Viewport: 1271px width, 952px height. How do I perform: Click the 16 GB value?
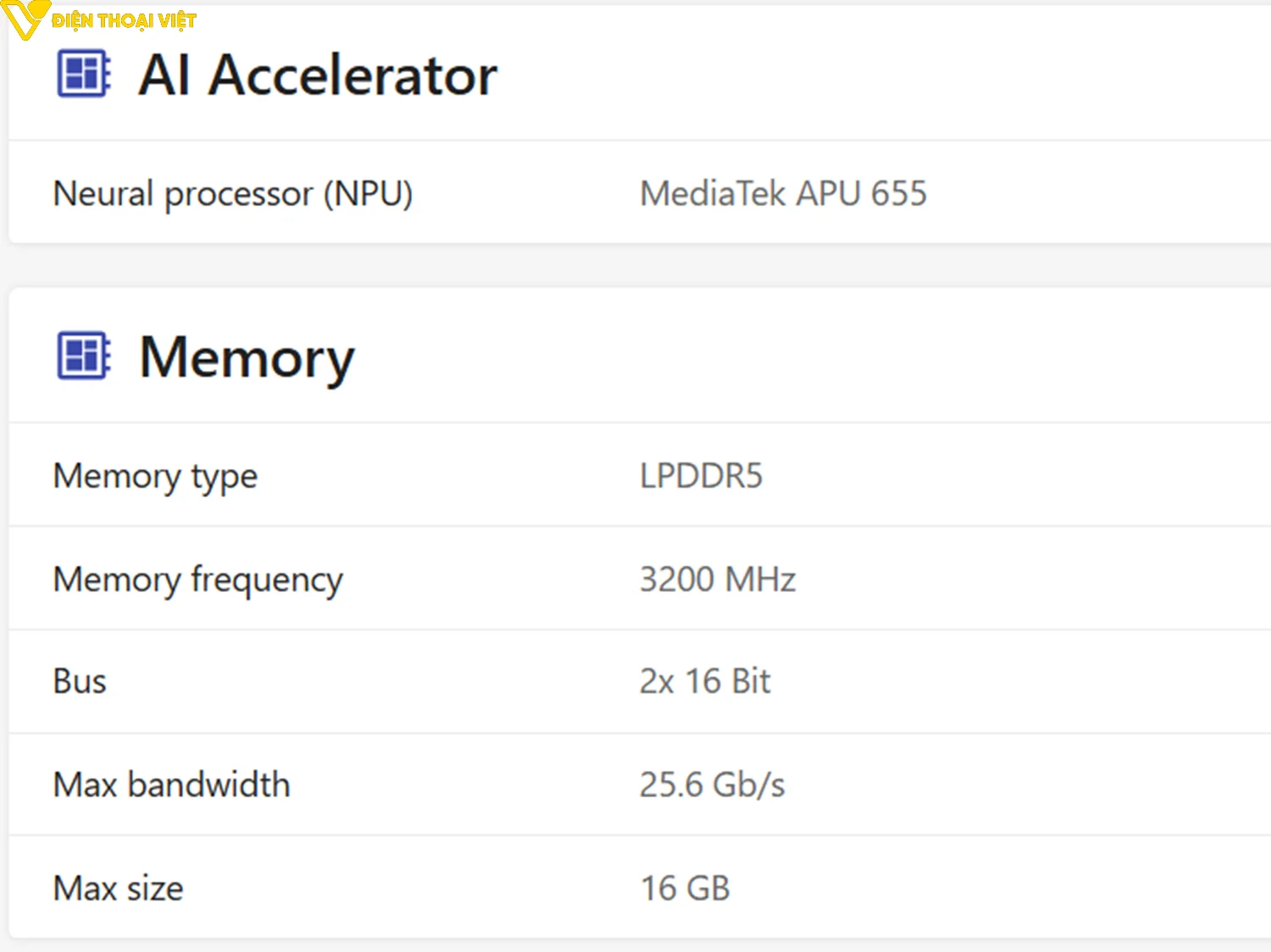[x=685, y=888]
